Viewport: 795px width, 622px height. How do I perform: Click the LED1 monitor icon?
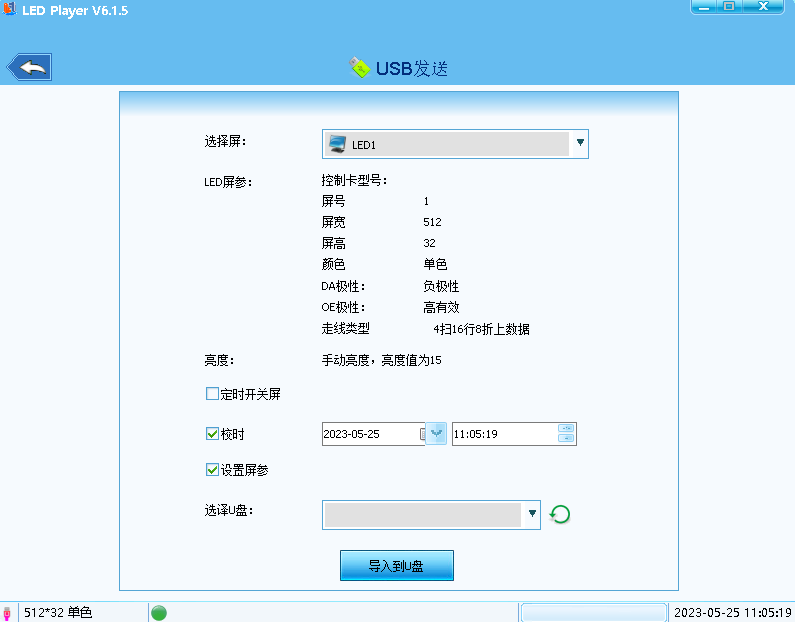click(x=337, y=144)
